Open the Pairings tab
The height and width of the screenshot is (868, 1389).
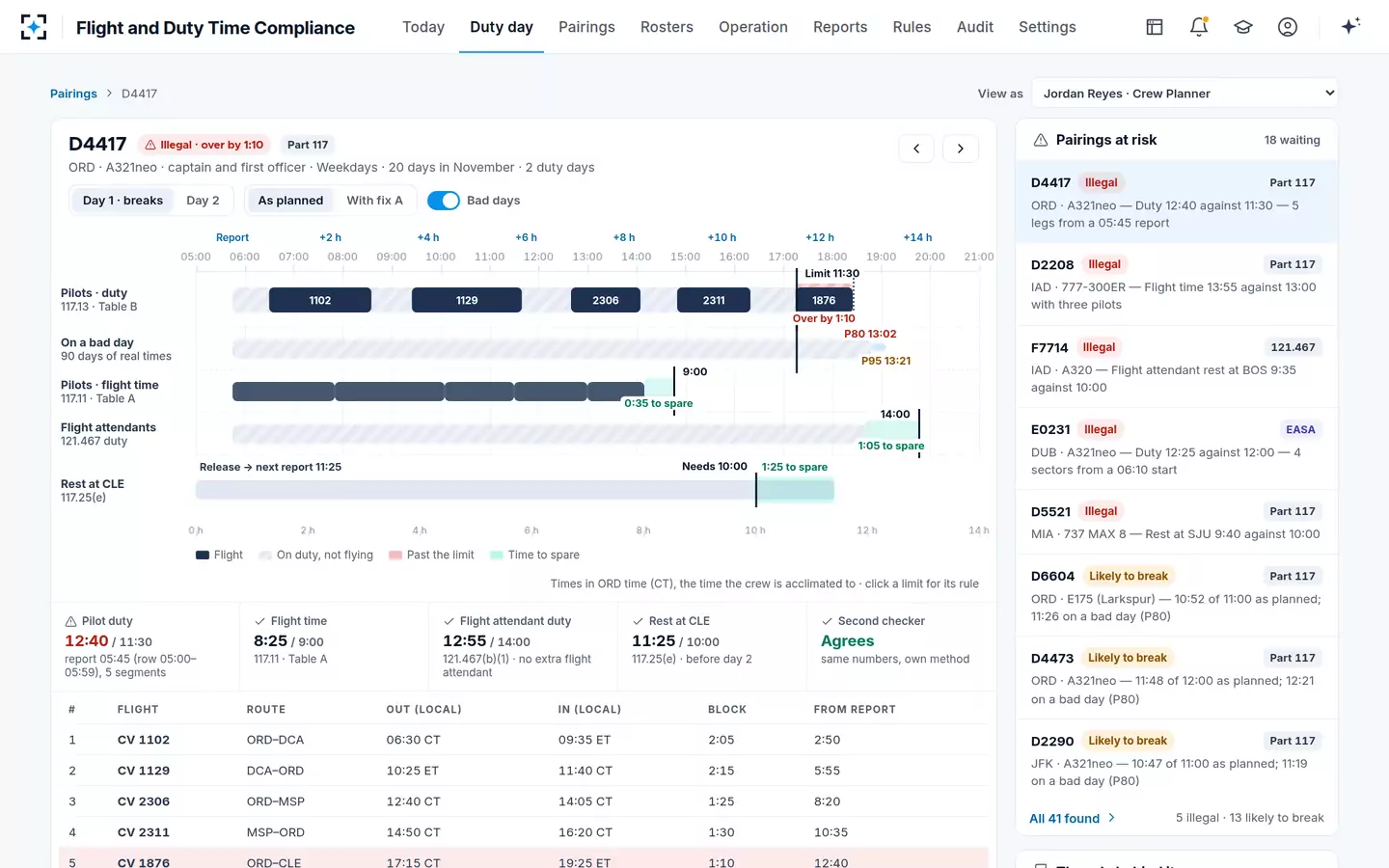coord(586,27)
